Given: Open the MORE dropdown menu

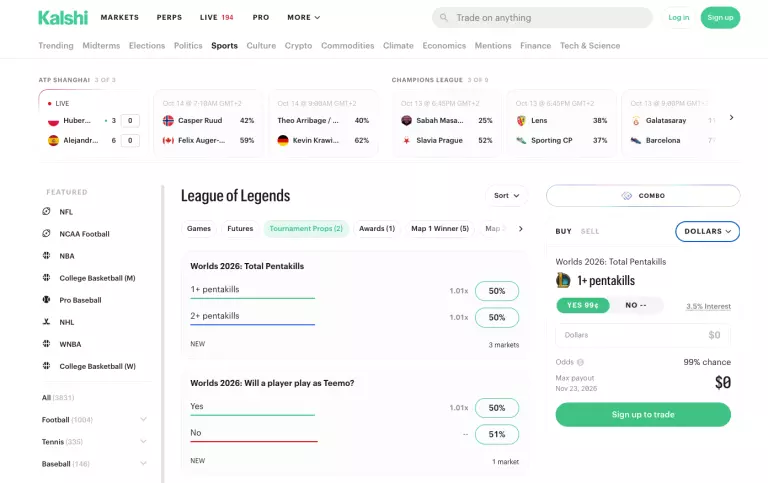Looking at the screenshot, I should [x=304, y=18].
